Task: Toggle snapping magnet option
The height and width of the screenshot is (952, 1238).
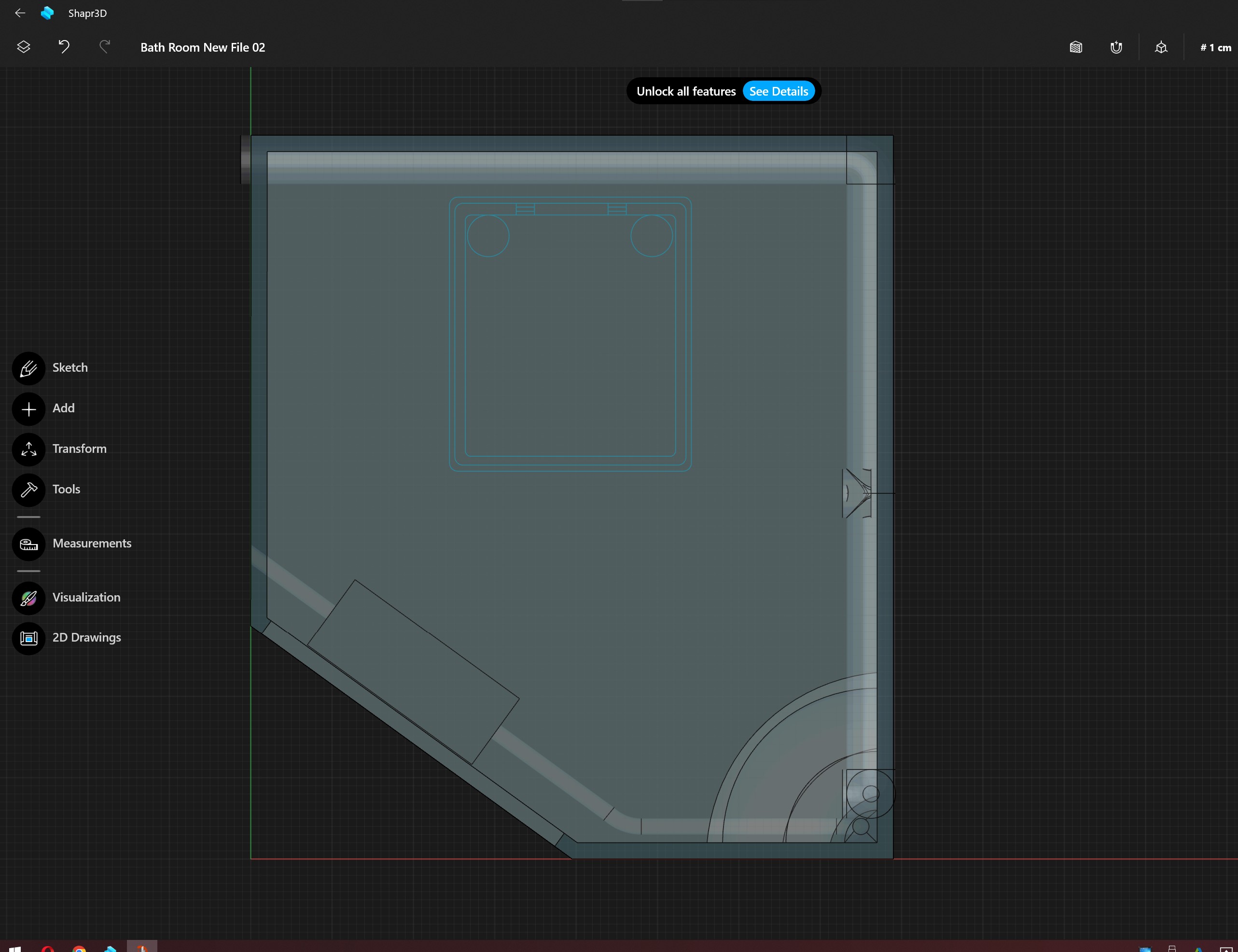Action: coord(1116,48)
